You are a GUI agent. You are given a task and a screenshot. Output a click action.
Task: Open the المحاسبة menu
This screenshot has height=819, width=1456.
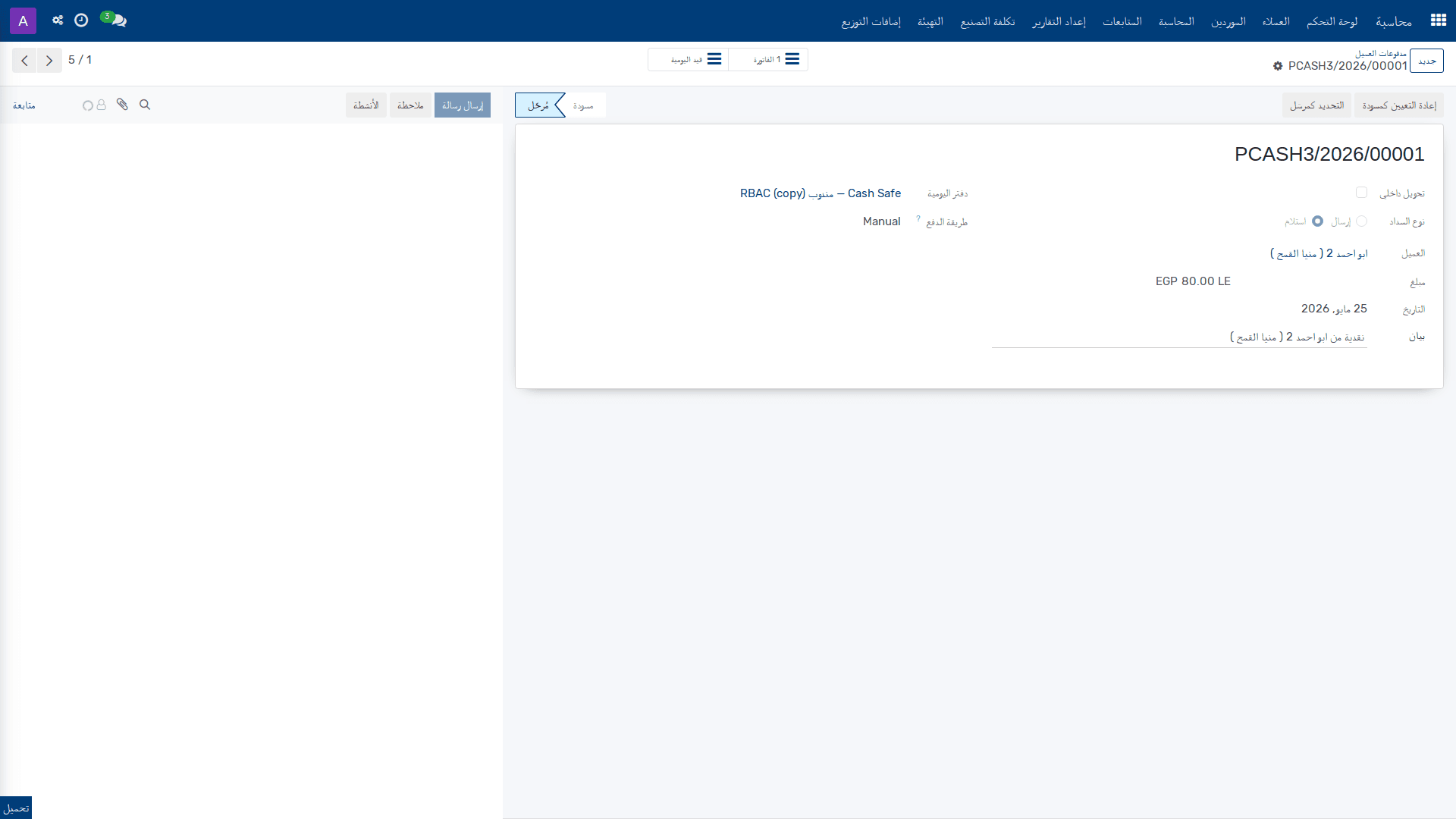pyautogui.click(x=1176, y=21)
